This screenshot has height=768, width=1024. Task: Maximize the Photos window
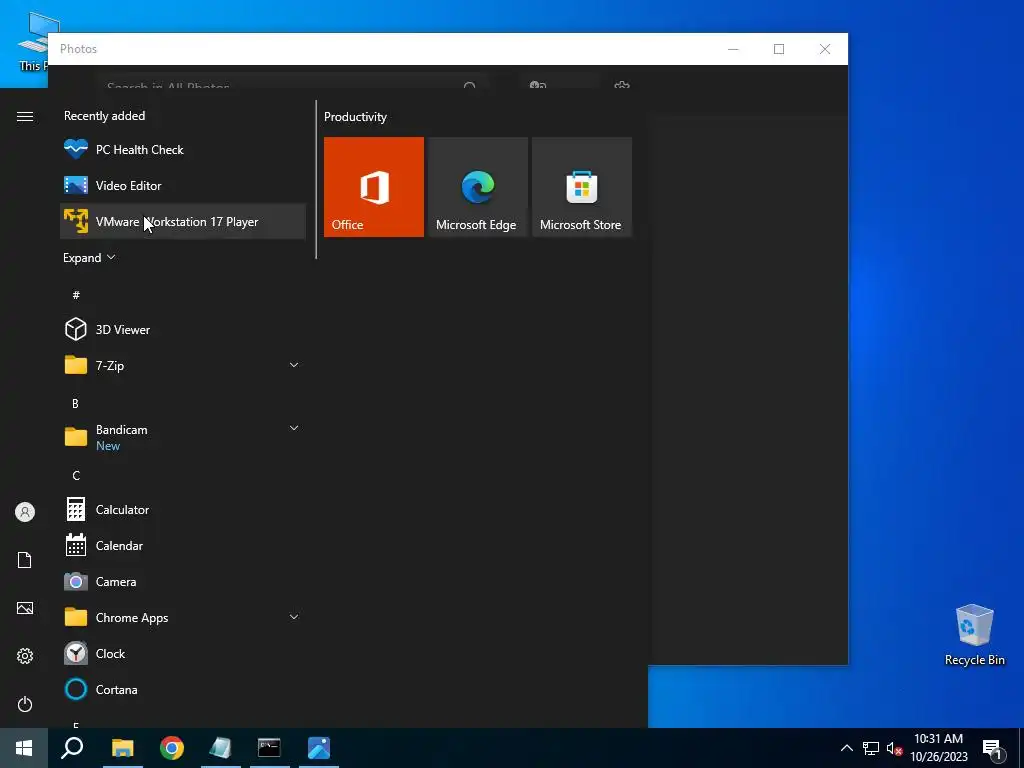[778, 49]
